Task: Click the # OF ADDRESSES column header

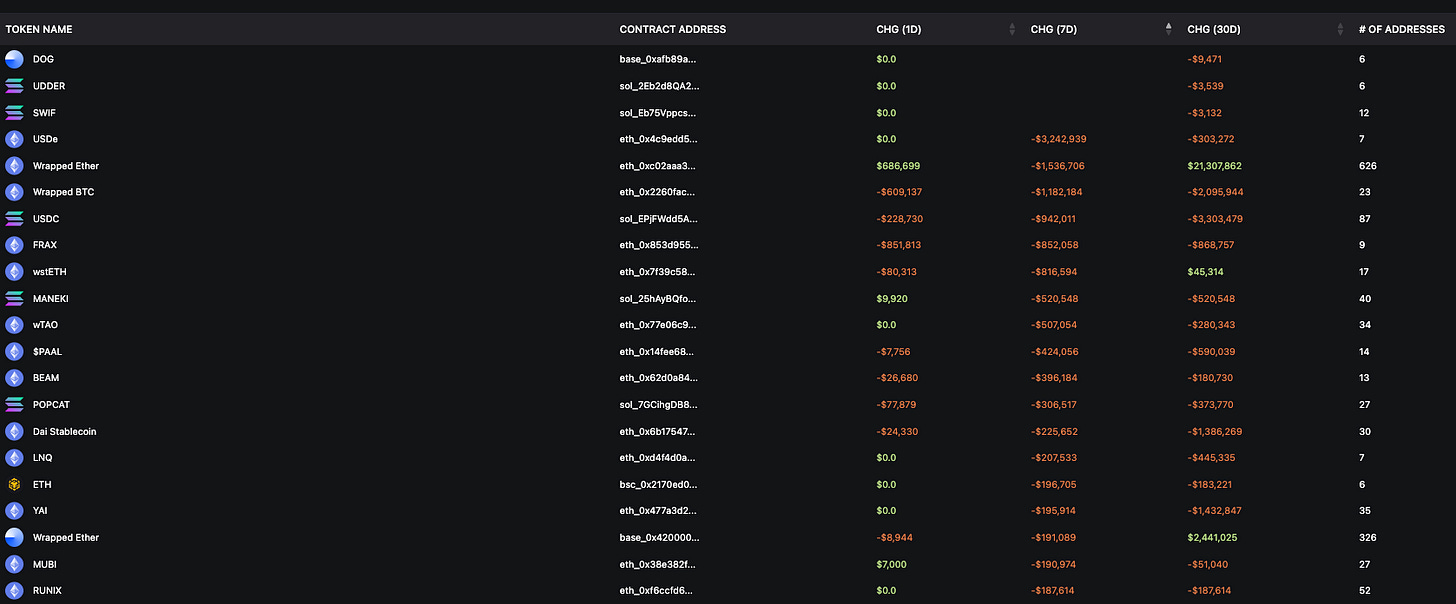Action: [1404, 29]
